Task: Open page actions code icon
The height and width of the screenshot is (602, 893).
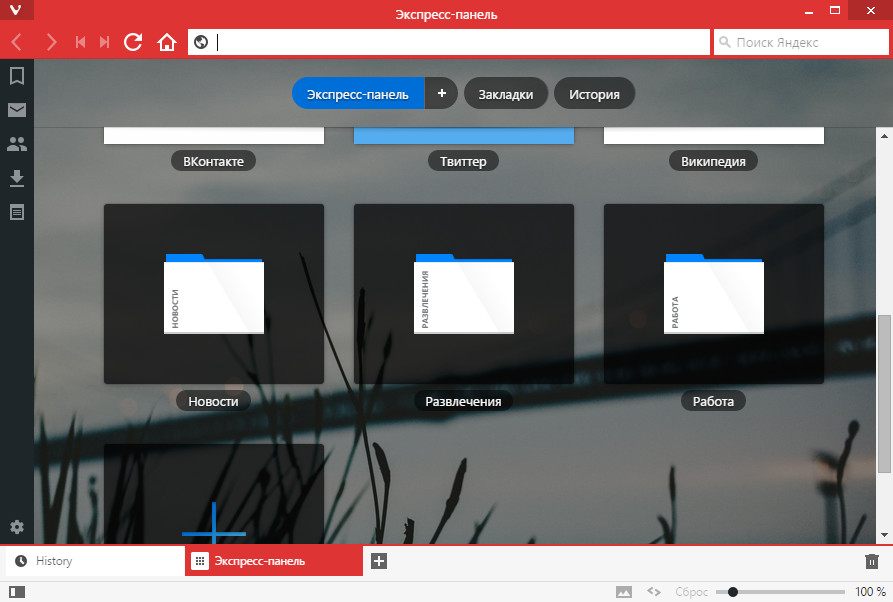Action: [654, 592]
